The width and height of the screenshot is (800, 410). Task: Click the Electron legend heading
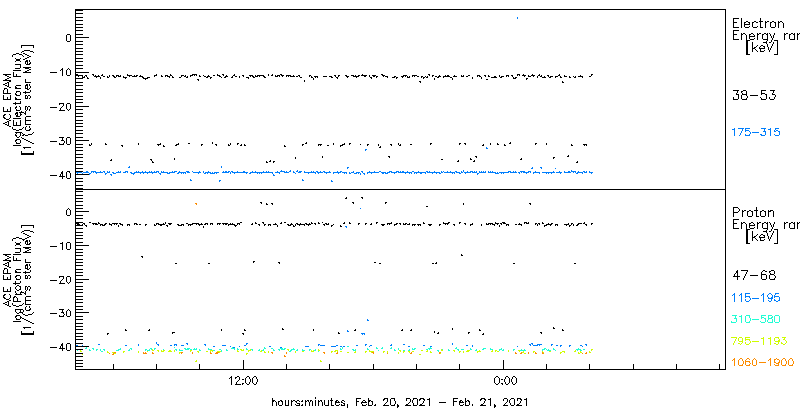pos(758,23)
